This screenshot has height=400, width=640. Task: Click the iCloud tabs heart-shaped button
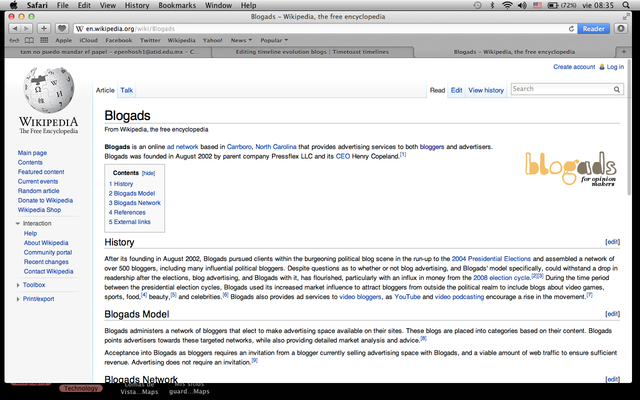click(62, 29)
